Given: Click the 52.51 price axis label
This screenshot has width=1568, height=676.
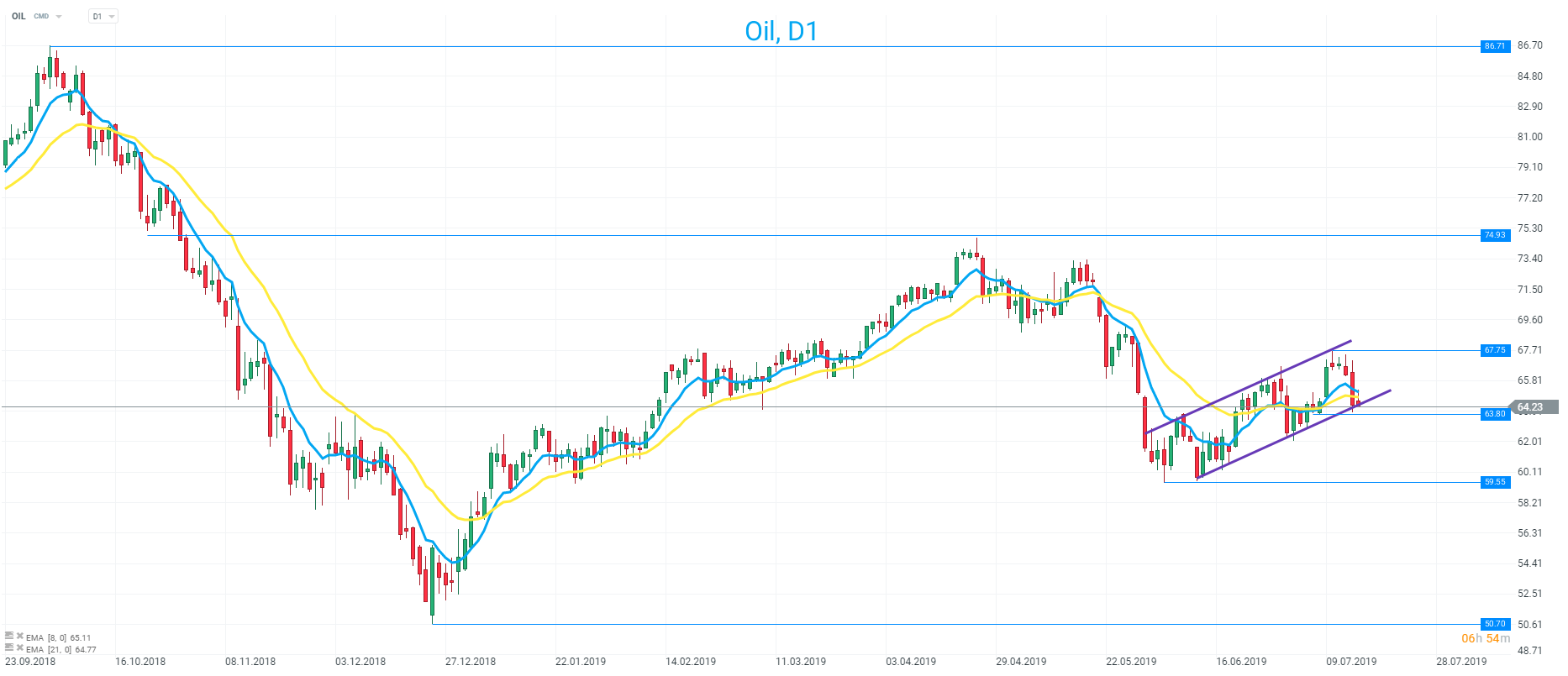Looking at the screenshot, I should [1530, 594].
